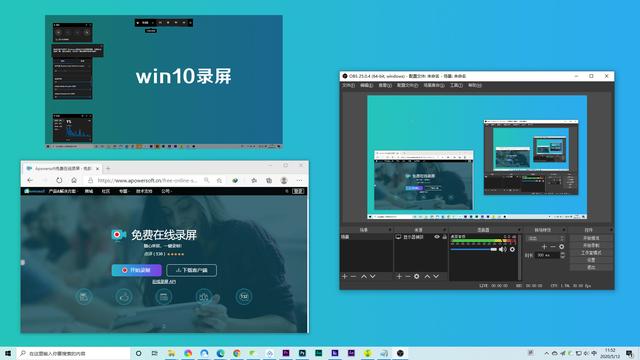Move the source up in OBS
640x360 pixels.
pyautogui.click(x=427, y=276)
